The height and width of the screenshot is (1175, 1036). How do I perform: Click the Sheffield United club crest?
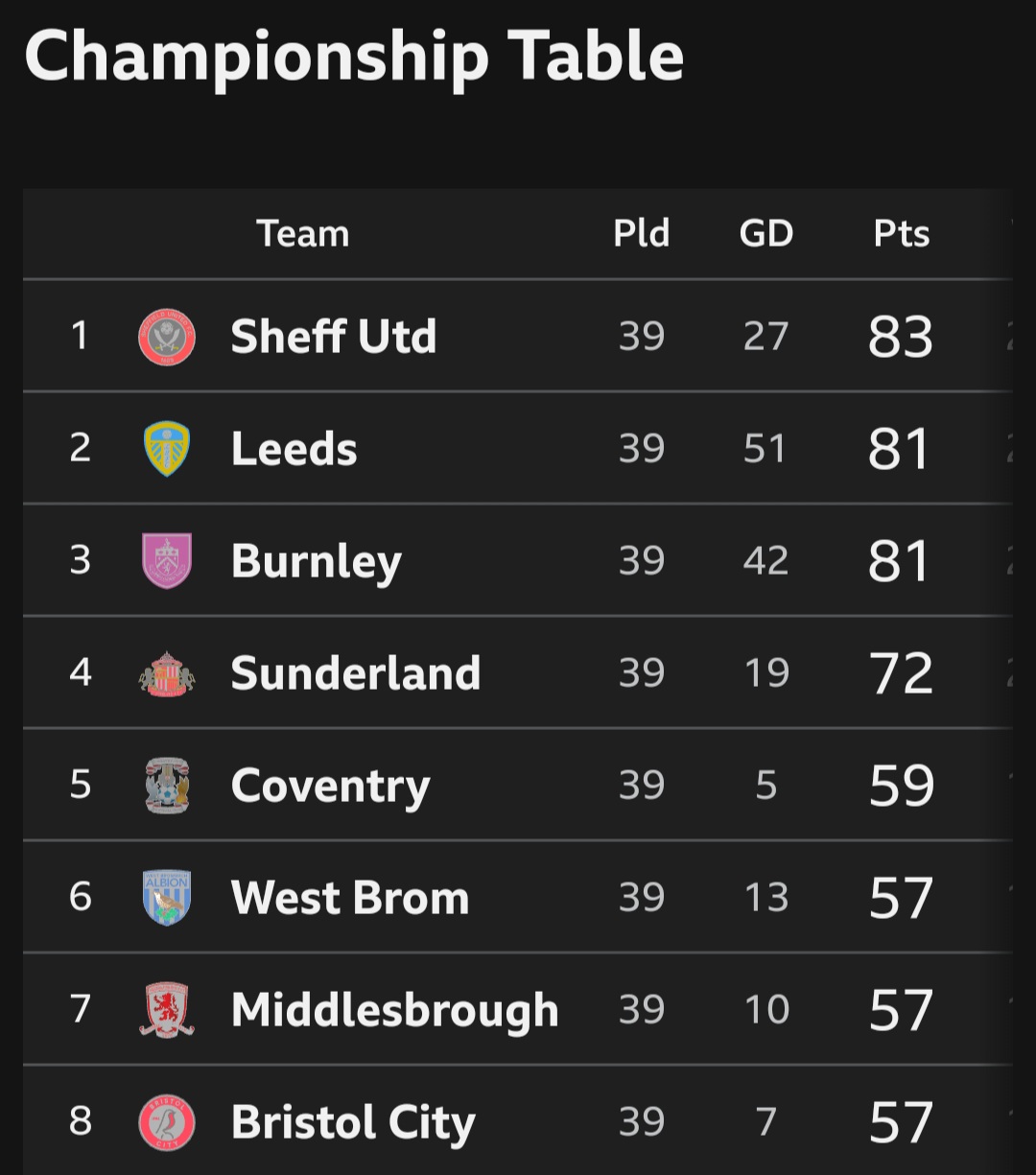point(167,338)
